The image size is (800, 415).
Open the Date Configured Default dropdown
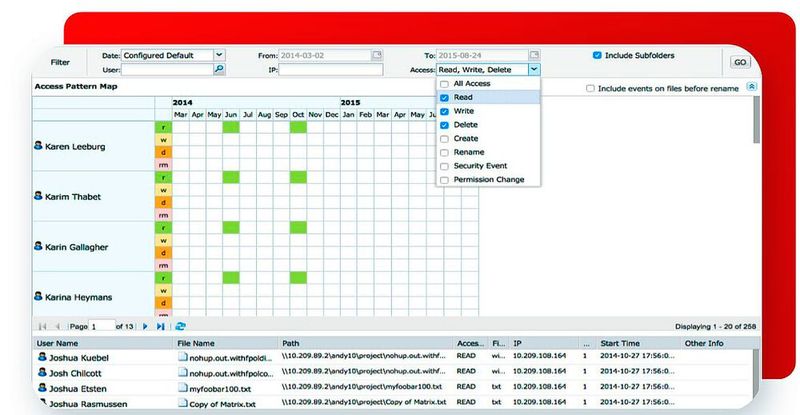point(219,55)
